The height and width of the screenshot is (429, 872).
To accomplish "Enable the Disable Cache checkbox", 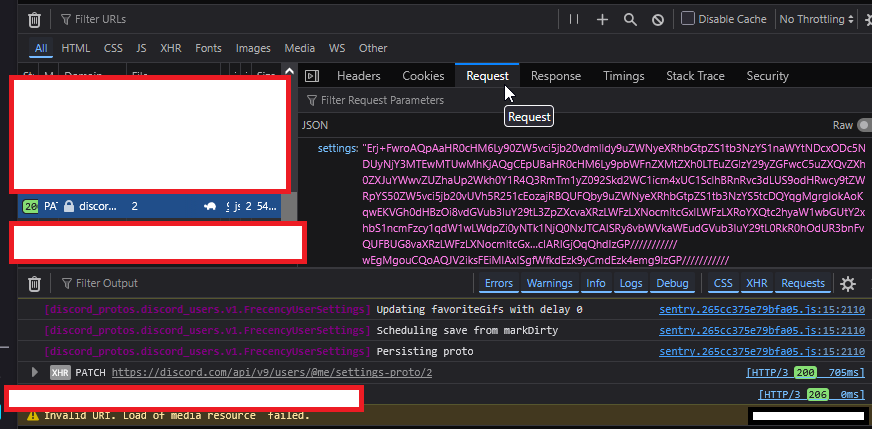I will pos(688,19).
